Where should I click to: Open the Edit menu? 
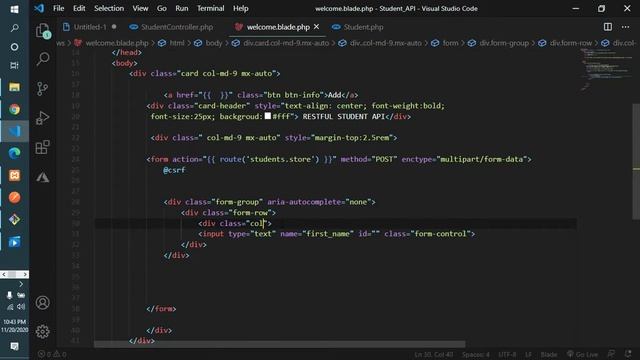click(x=79, y=8)
